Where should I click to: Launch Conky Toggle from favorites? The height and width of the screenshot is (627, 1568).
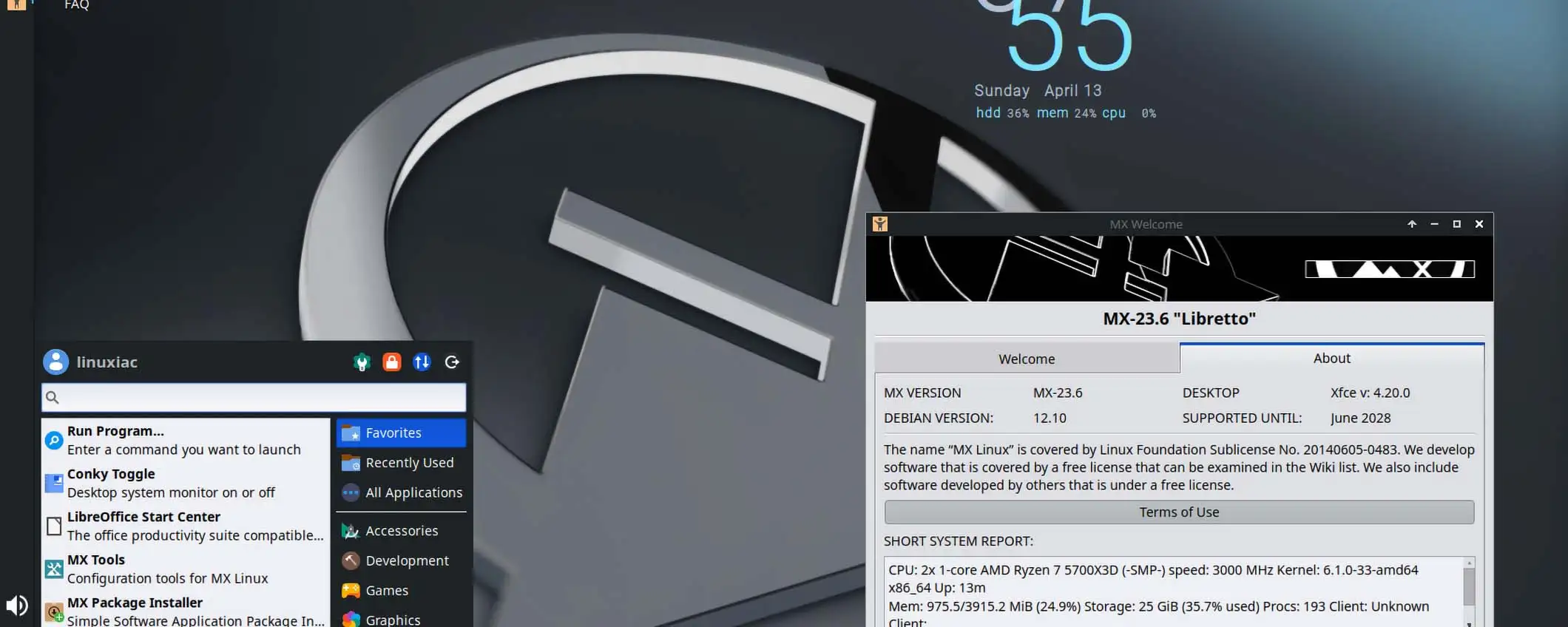point(186,483)
